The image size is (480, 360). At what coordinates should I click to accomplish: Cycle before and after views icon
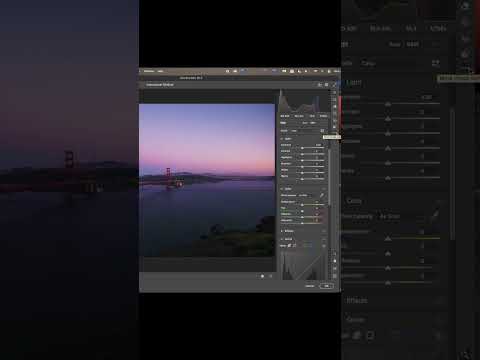tap(262, 276)
